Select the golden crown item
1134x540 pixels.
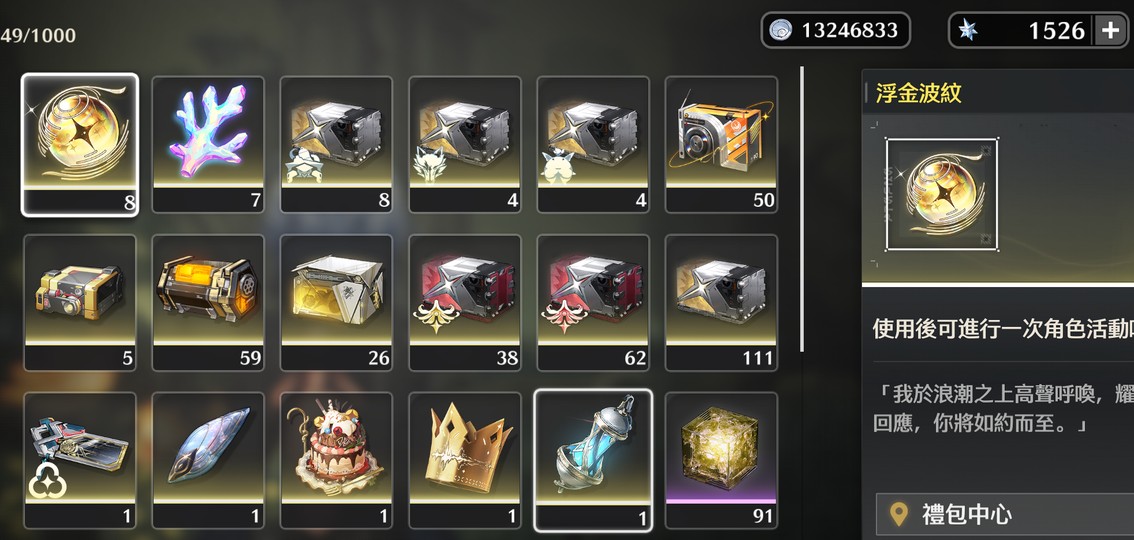[465, 460]
